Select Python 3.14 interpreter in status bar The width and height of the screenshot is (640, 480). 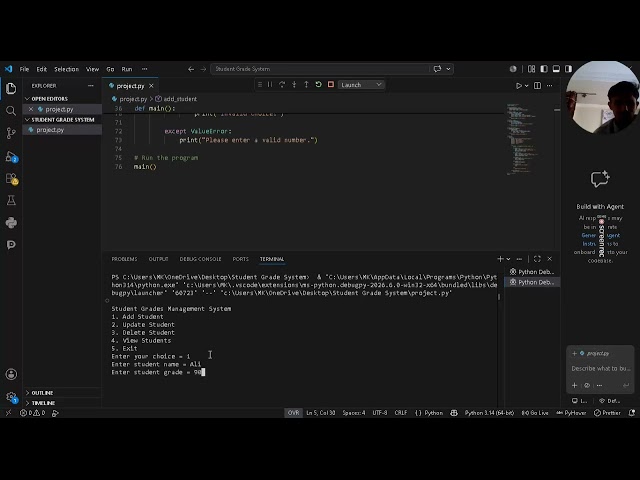489,413
